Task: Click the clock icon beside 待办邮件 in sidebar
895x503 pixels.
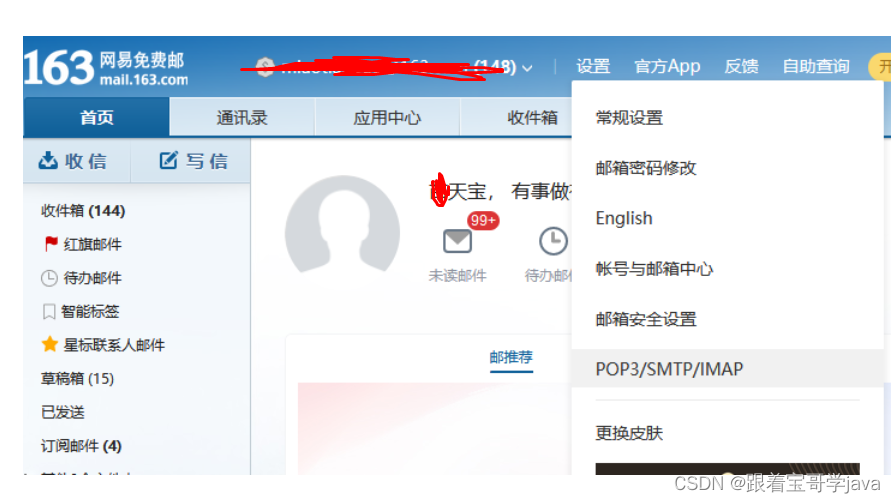Action: [x=49, y=278]
